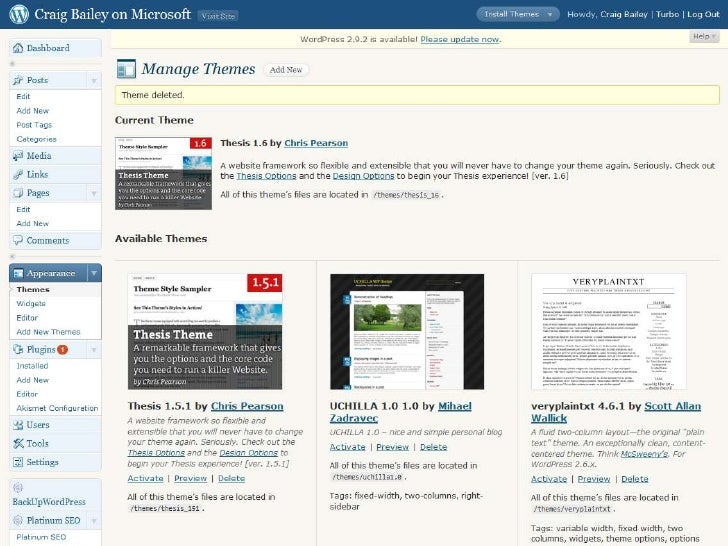Click the Pages icon in sidebar
The height and width of the screenshot is (546, 728).
tap(18, 193)
